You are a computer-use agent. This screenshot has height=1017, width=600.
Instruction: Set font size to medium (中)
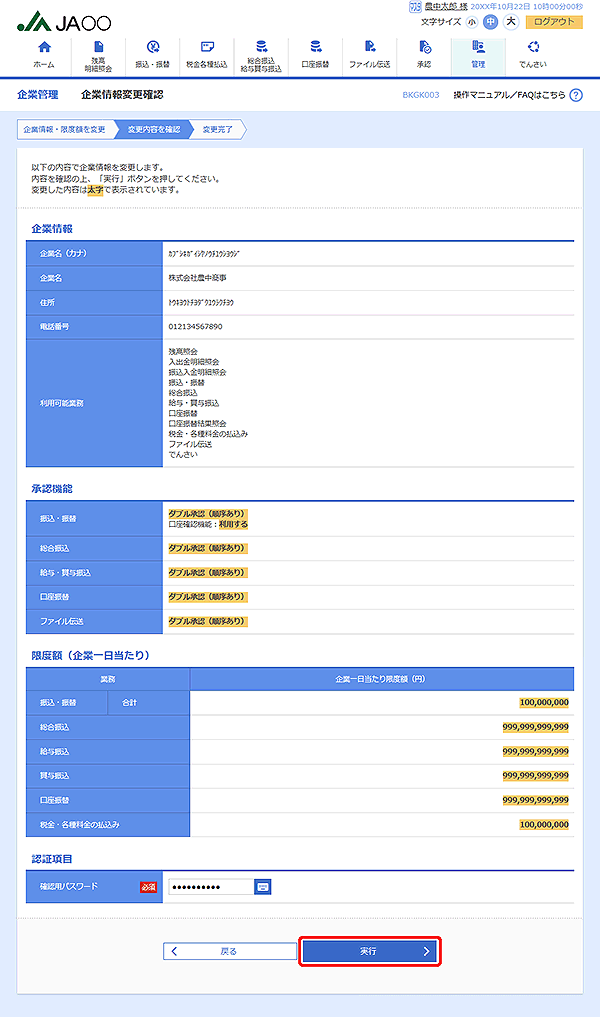(x=491, y=21)
